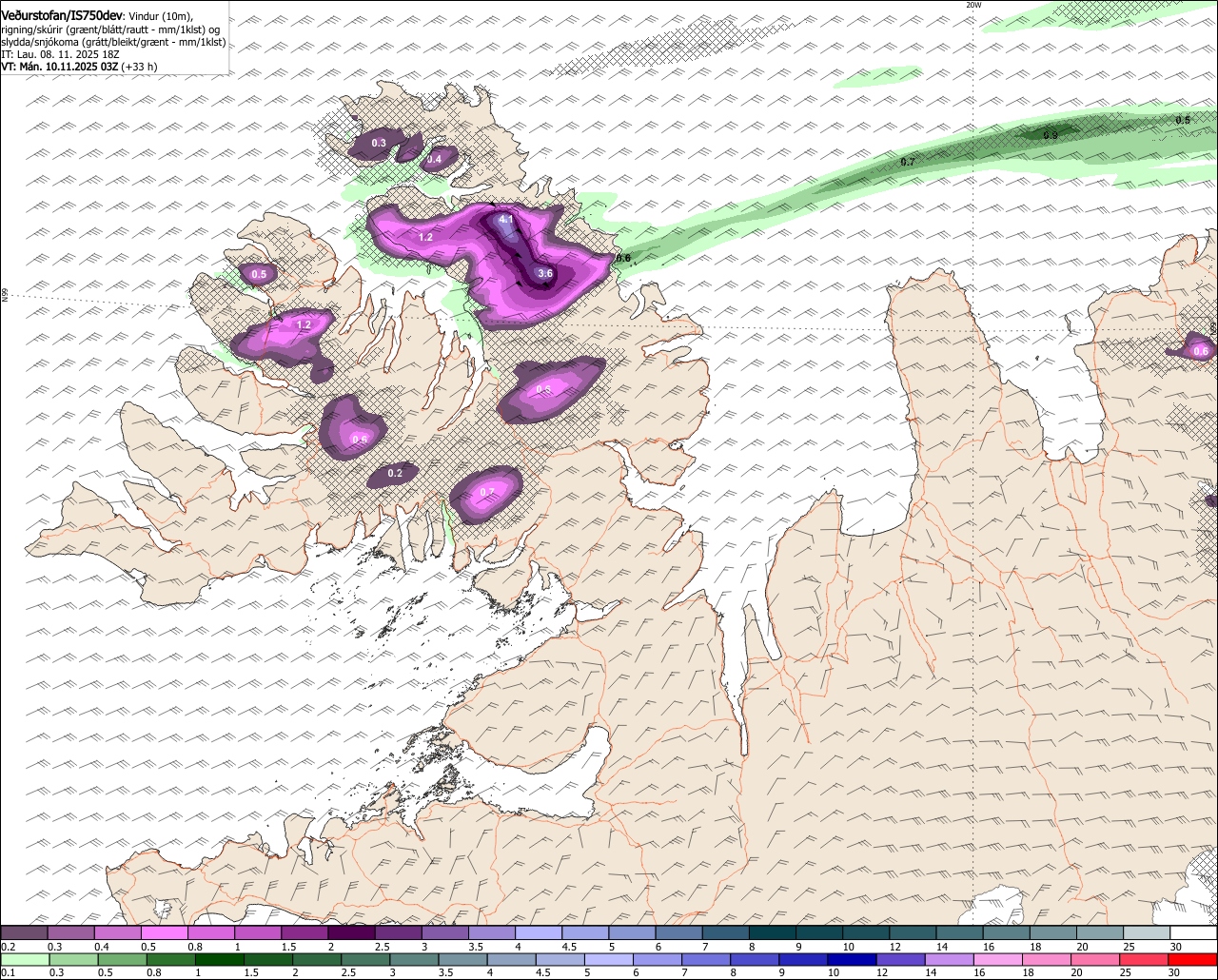Click the black 0.7 label in the rain band

coord(908,162)
